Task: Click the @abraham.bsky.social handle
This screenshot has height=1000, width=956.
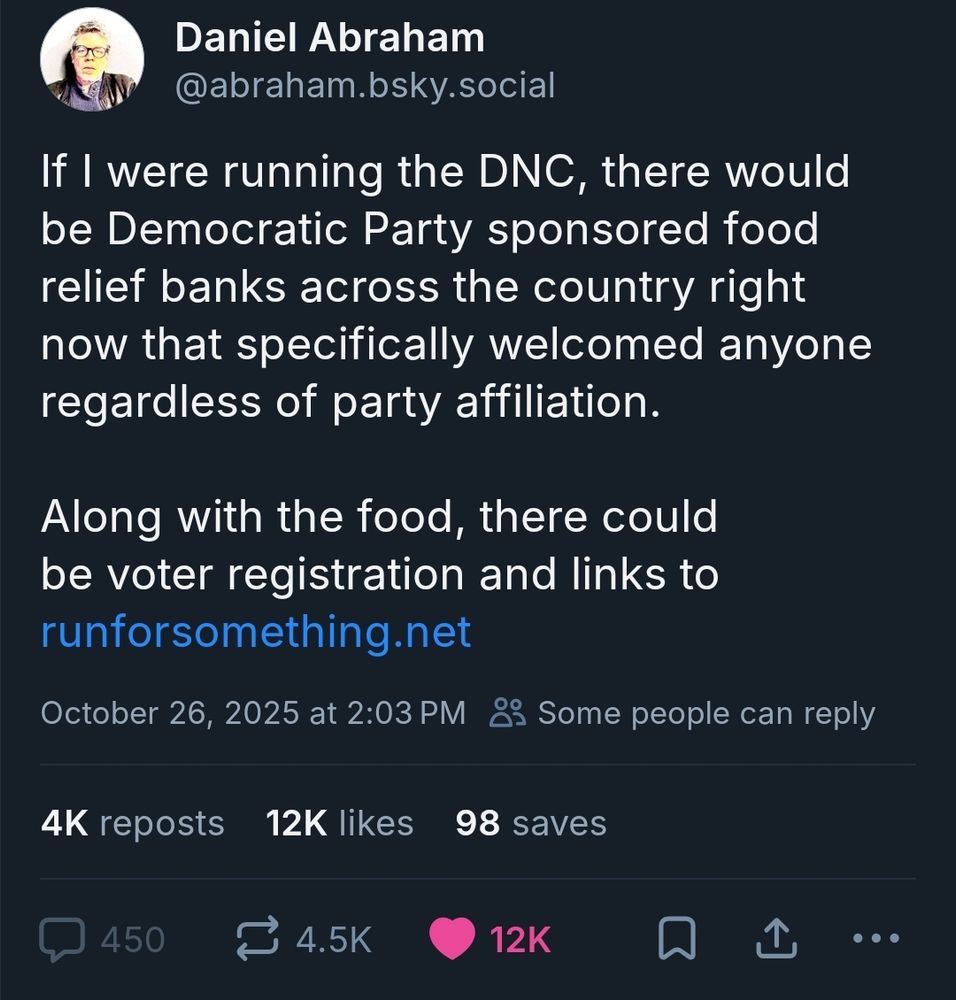Action: tap(365, 85)
